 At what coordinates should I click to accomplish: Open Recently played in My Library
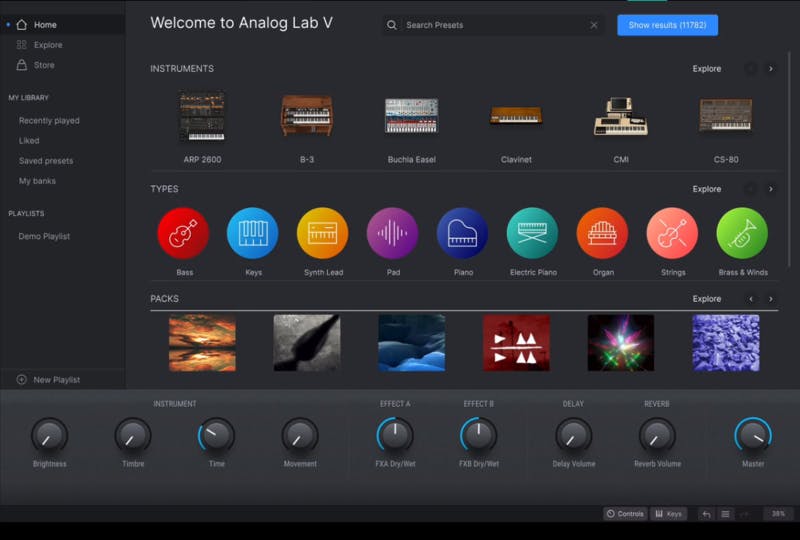[x=49, y=120]
